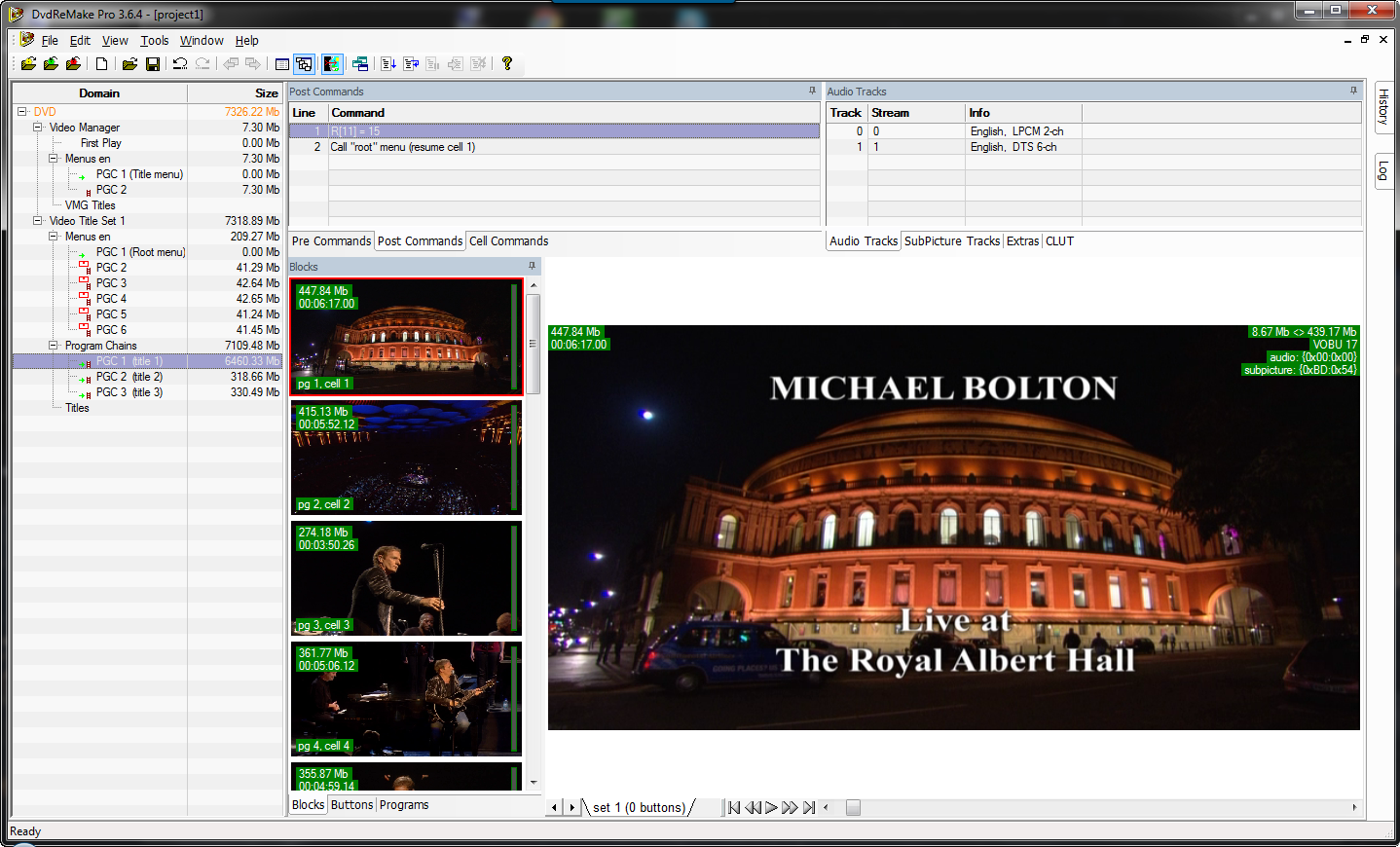This screenshot has height=847, width=1400.
Task: Select the pg 4, cell 4 thumbnail
Action: coord(406,698)
